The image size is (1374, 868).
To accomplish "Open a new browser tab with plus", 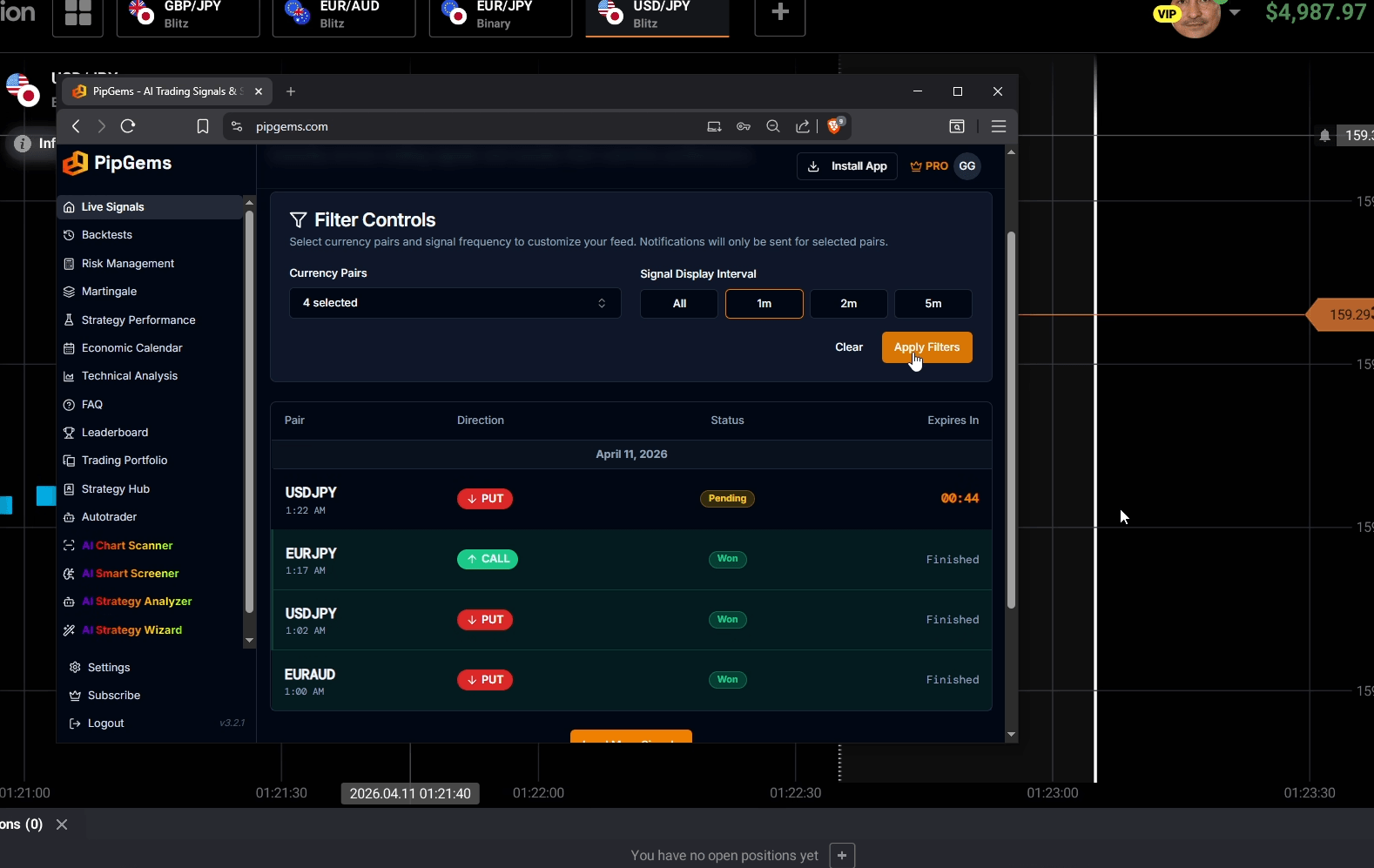I will tap(291, 91).
